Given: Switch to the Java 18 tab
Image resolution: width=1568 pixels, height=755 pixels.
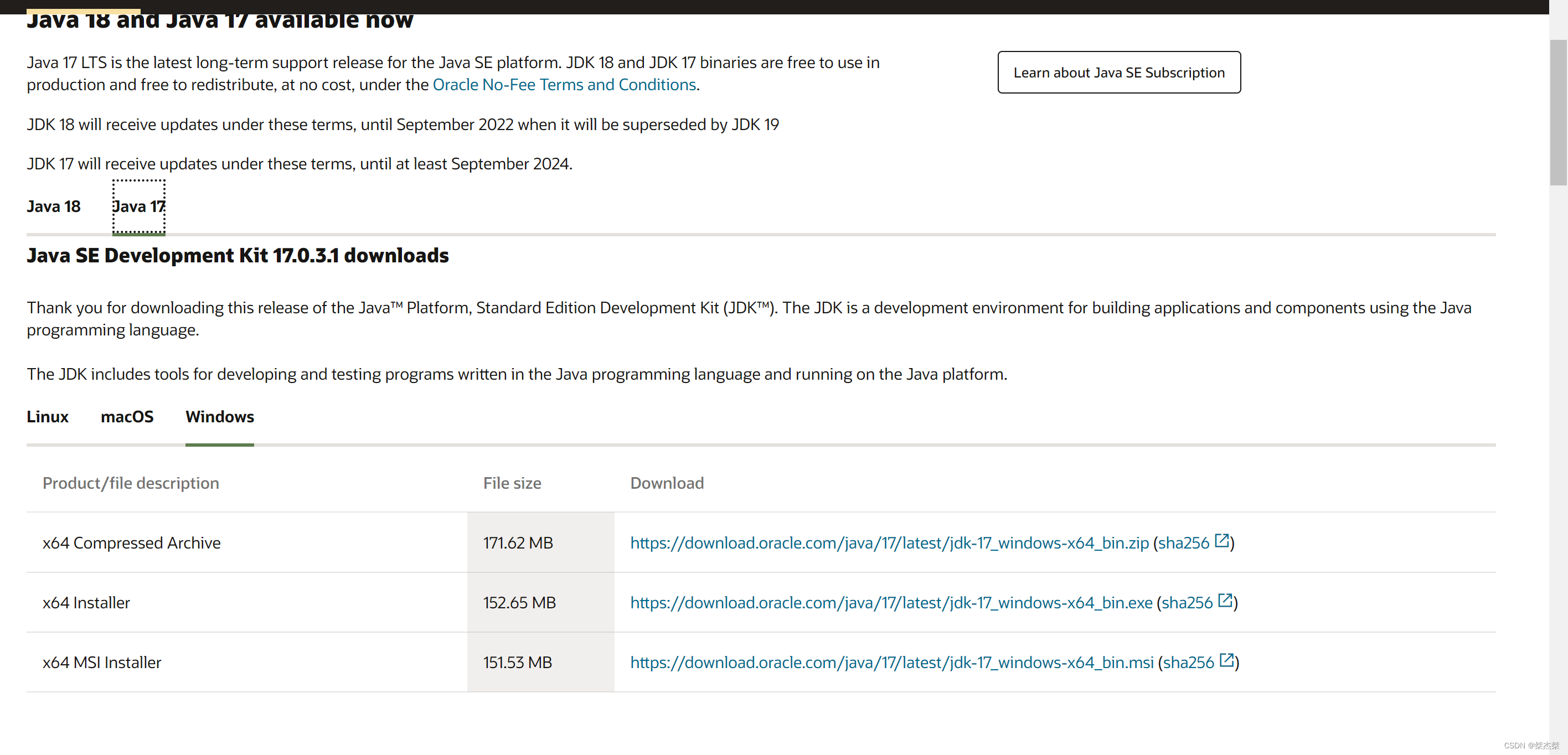Looking at the screenshot, I should pyautogui.click(x=54, y=207).
